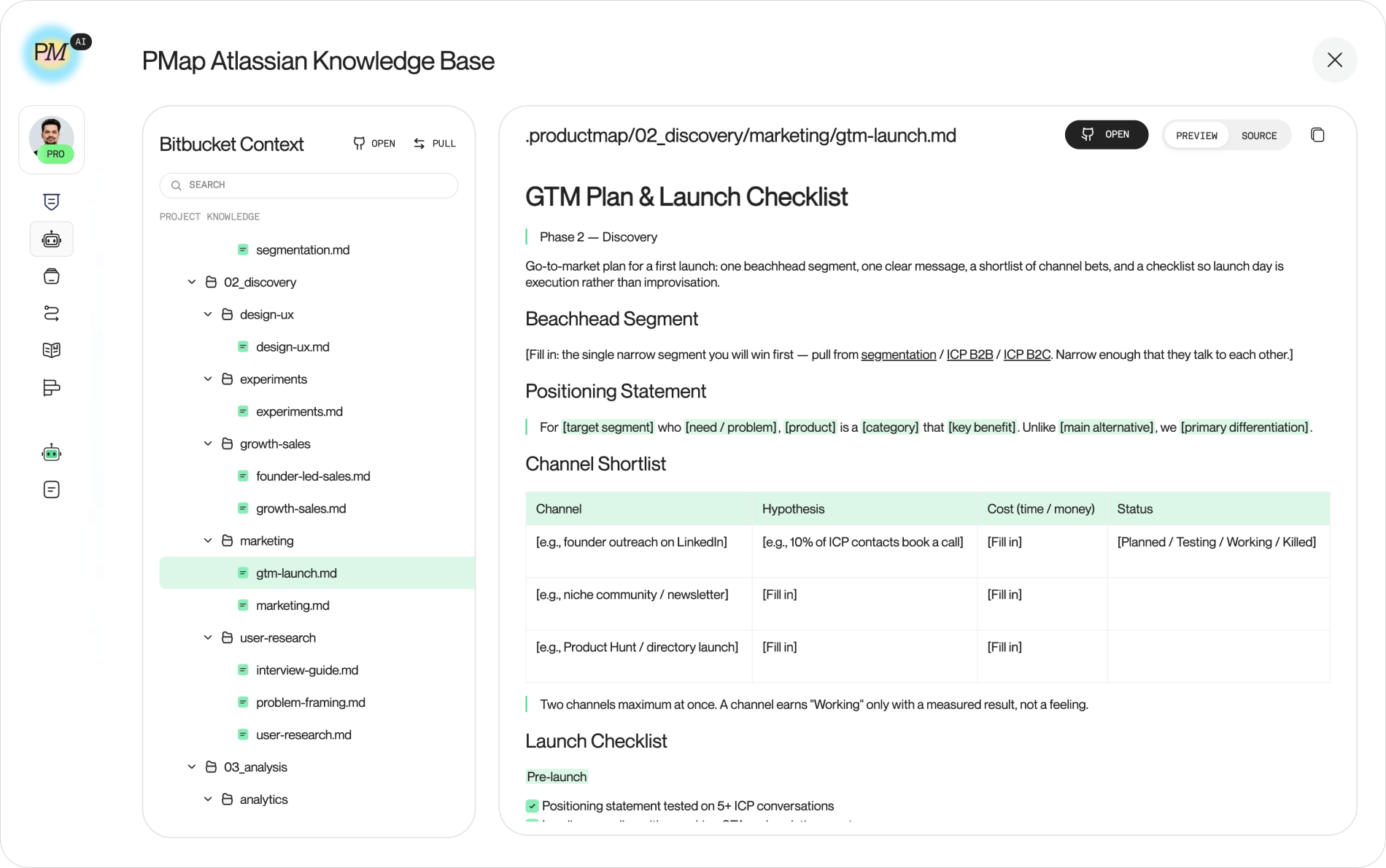Collapse the analytics folder chevron
The width and height of the screenshot is (1386, 868).
click(x=208, y=799)
